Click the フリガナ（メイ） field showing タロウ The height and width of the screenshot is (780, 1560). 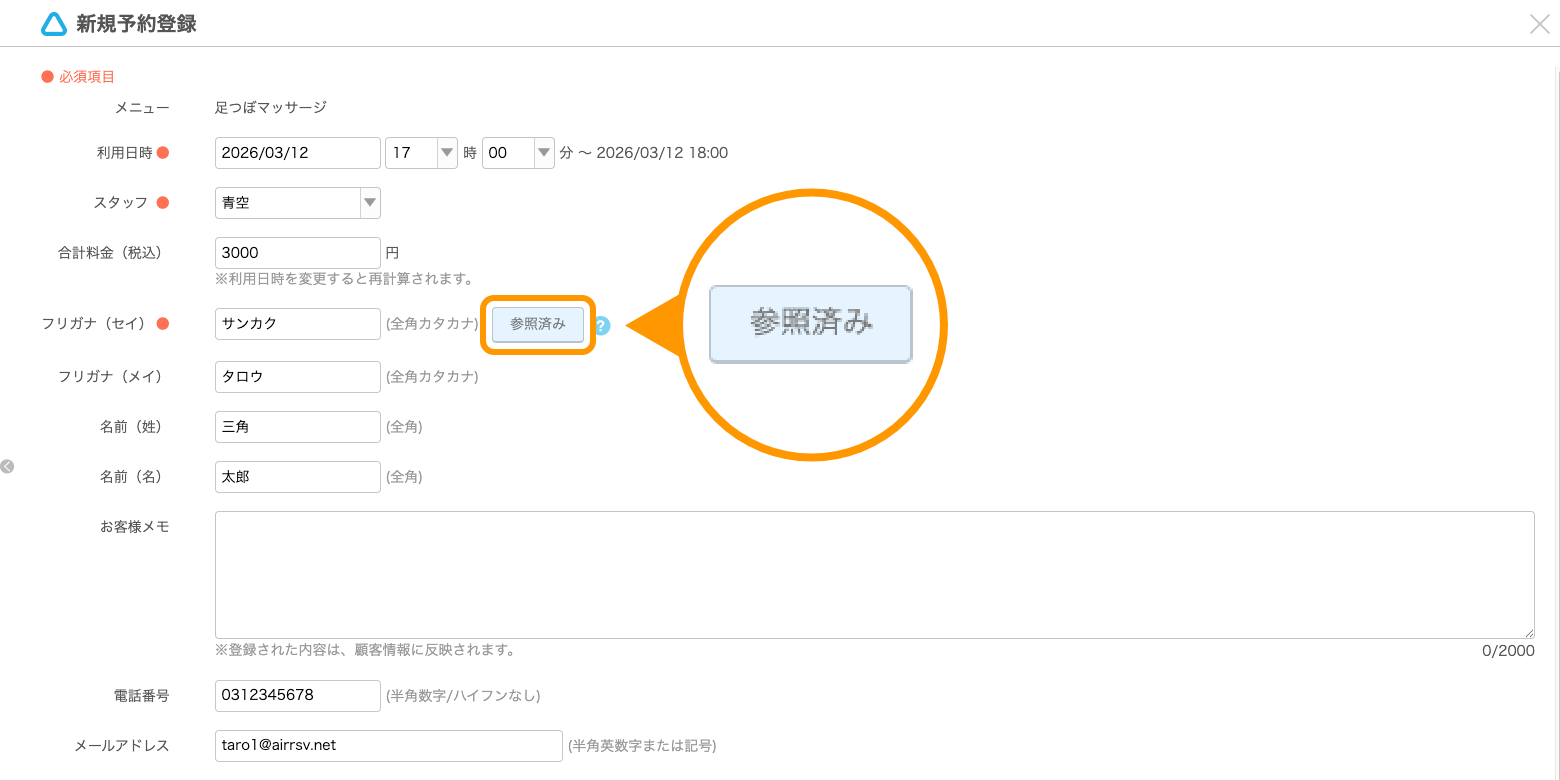297,376
